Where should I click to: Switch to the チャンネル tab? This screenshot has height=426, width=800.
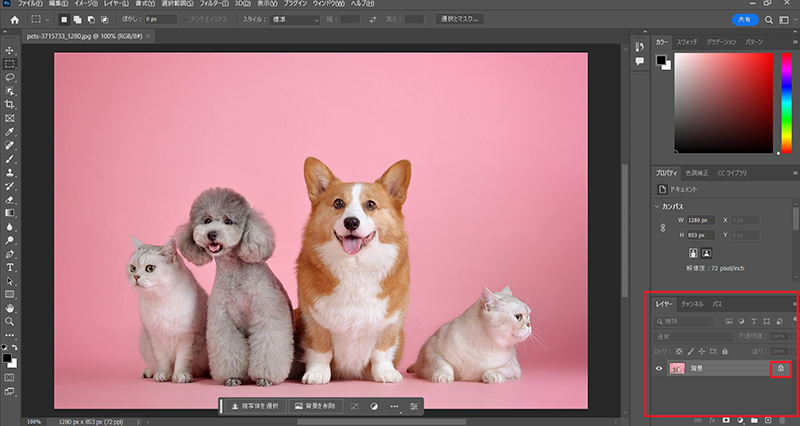[x=692, y=304]
